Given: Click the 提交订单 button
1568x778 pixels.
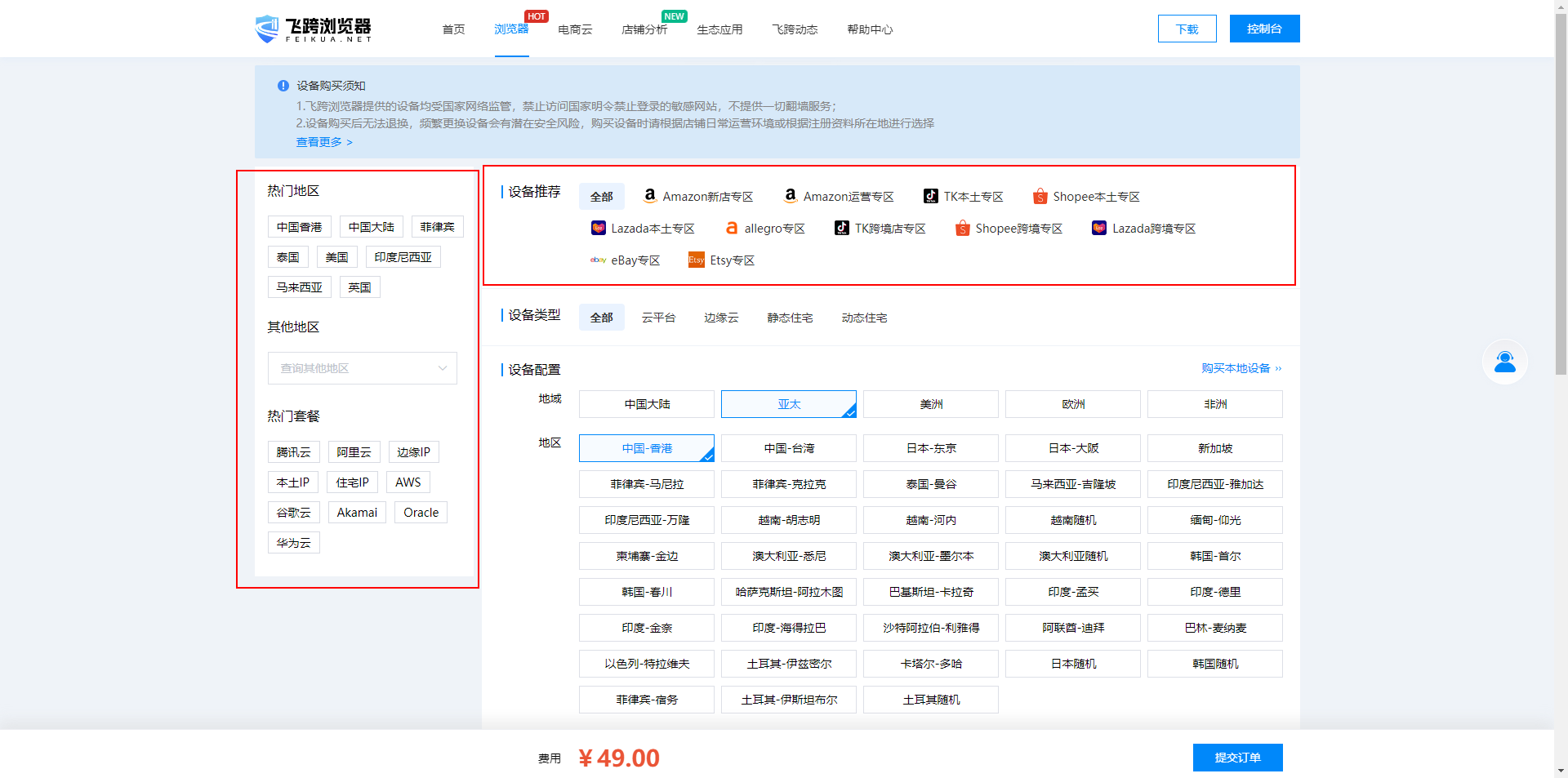Looking at the screenshot, I should 1238,758.
